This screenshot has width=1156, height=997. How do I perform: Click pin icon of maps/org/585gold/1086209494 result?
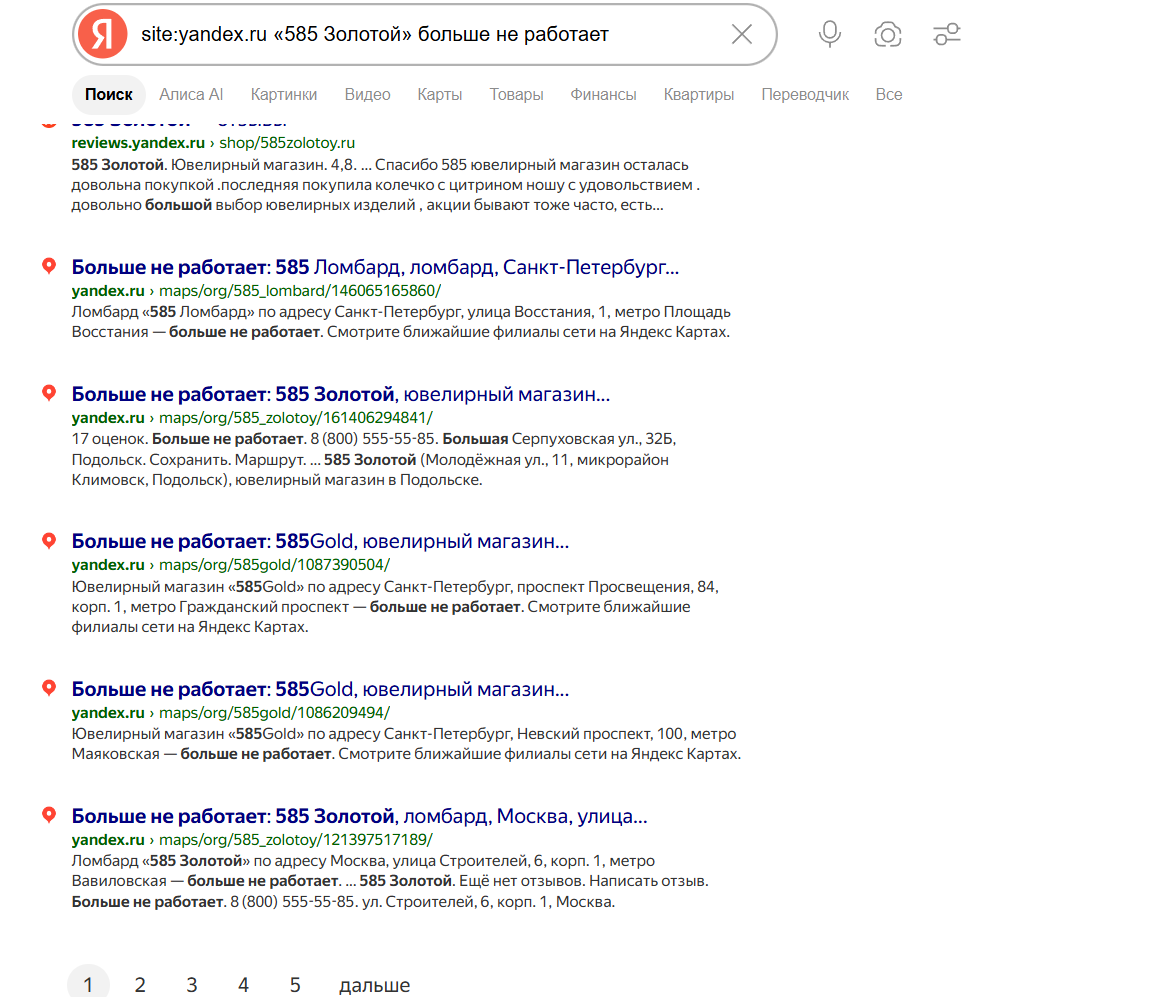coord(49,688)
